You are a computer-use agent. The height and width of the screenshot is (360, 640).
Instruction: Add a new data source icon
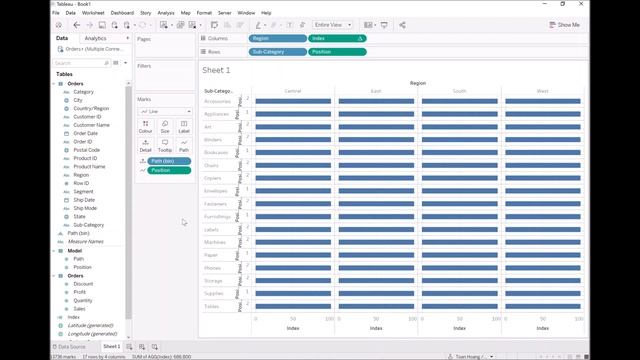pos(114,25)
